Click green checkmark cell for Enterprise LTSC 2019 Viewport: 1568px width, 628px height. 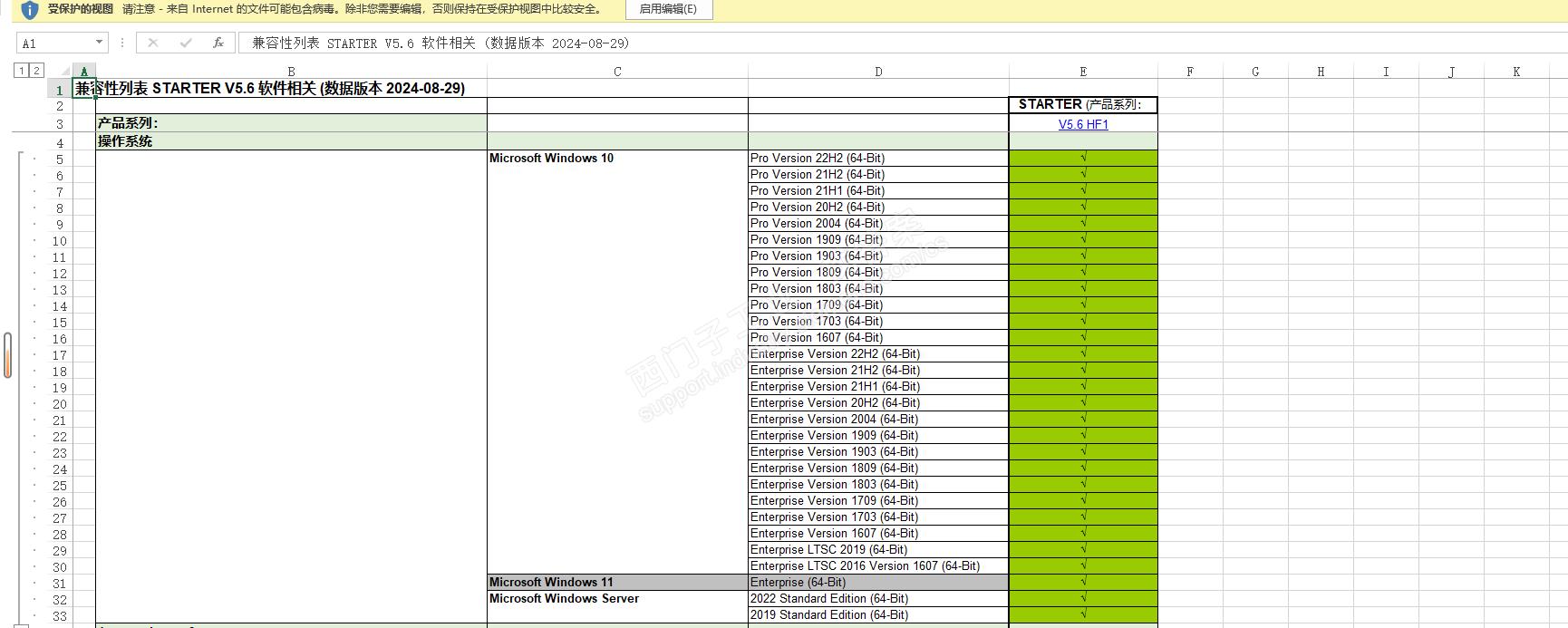(x=1083, y=549)
